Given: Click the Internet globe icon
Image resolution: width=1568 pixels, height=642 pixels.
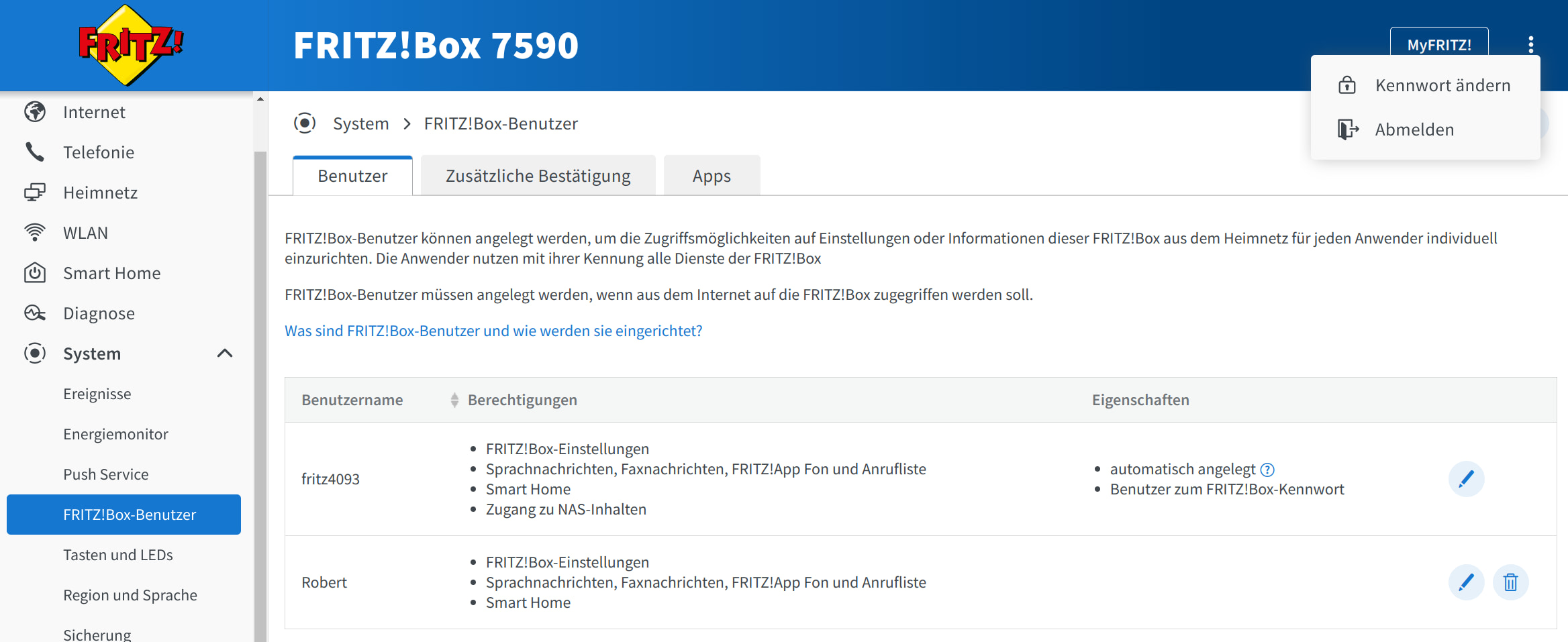Looking at the screenshot, I should pyautogui.click(x=35, y=112).
